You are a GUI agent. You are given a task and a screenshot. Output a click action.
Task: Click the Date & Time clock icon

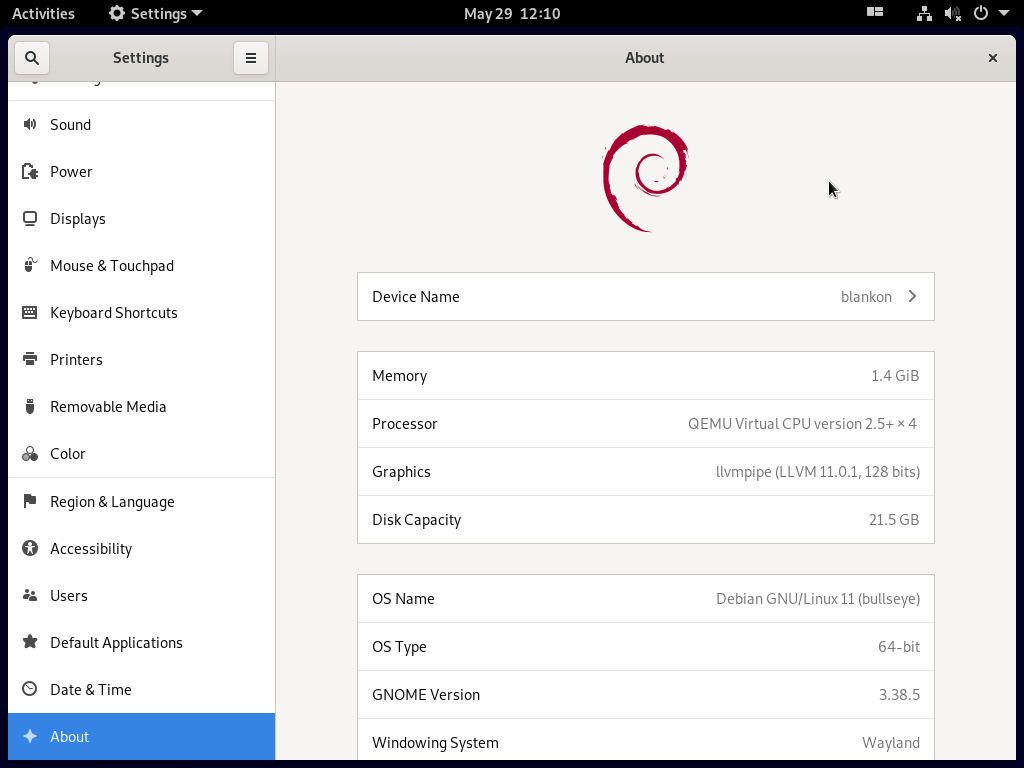[x=29, y=689]
